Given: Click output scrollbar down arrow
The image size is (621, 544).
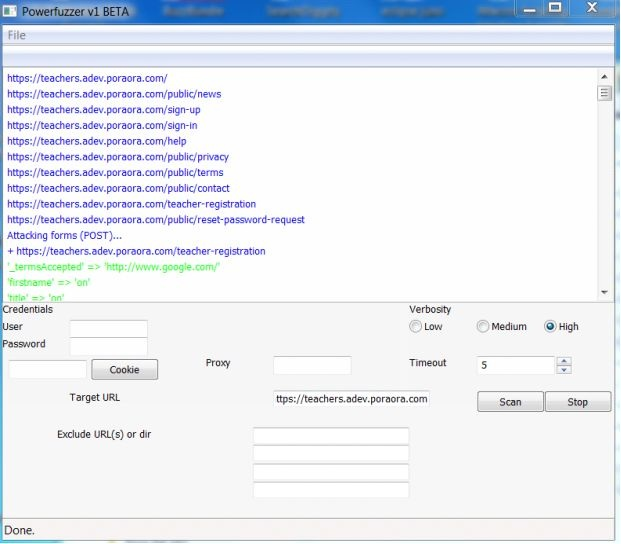Looking at the screenshot, I should pyautogui.click(x=604, y=292).
